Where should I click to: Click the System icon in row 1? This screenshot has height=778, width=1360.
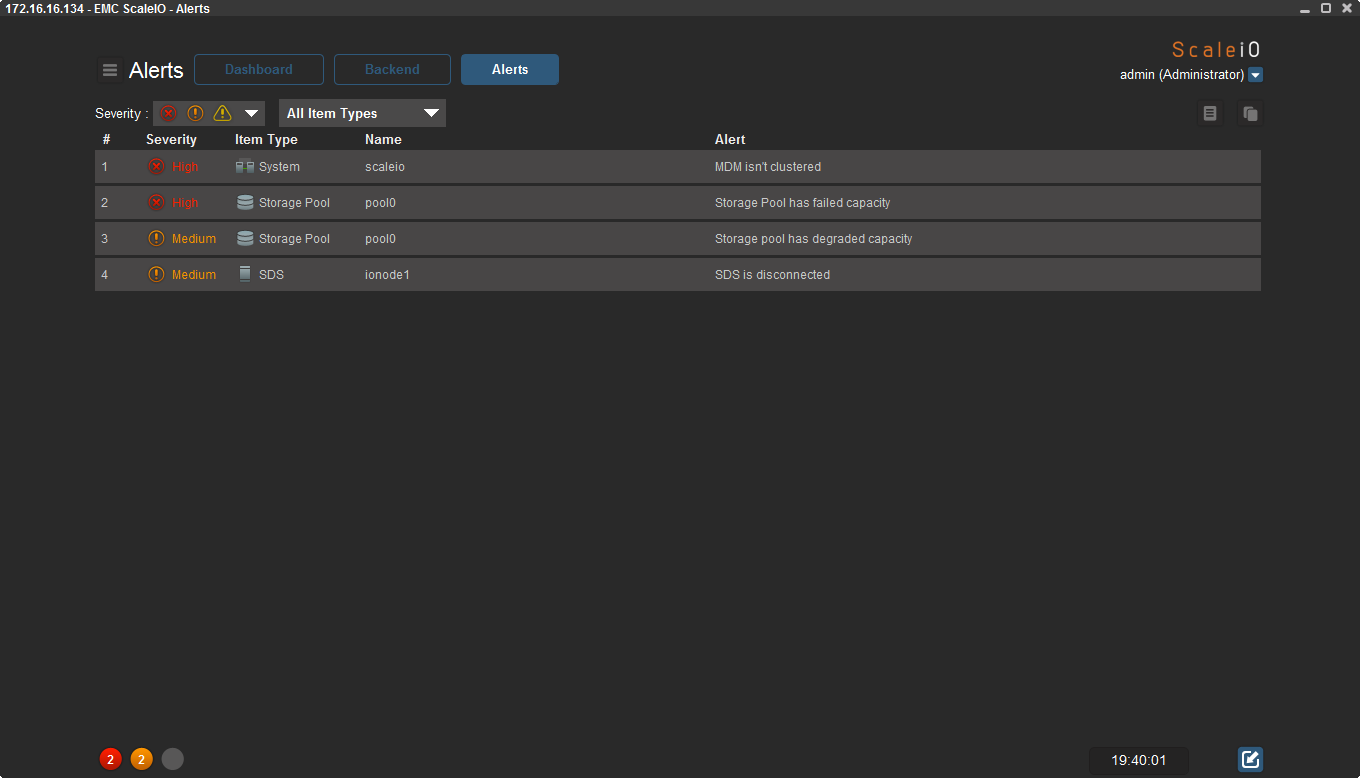(x=244, y=167)
